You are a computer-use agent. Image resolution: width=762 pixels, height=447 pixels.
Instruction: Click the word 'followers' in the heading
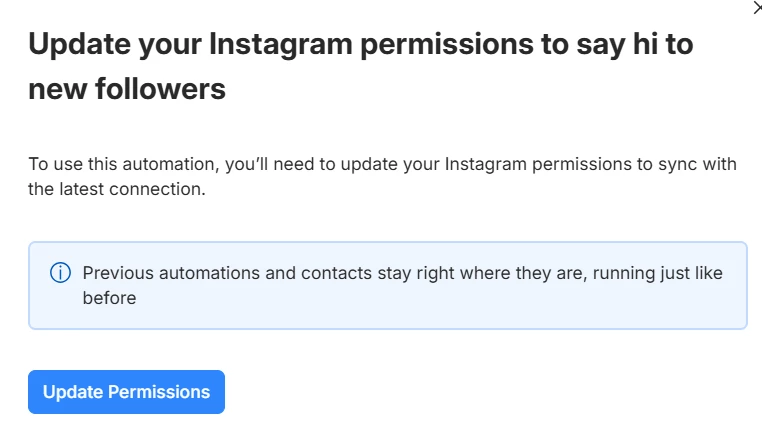[x=160, y=89]
